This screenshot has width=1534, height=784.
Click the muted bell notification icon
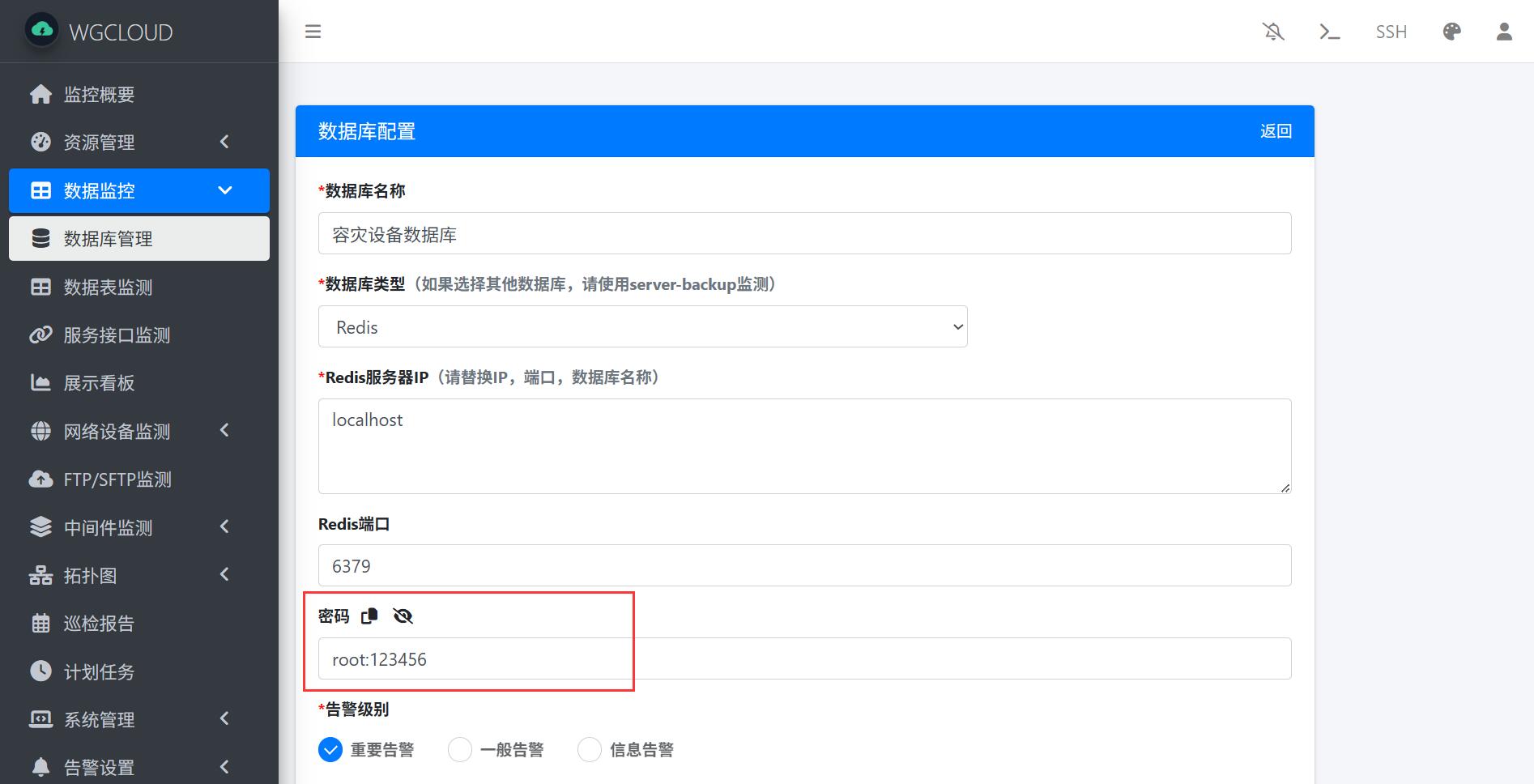1273,32
